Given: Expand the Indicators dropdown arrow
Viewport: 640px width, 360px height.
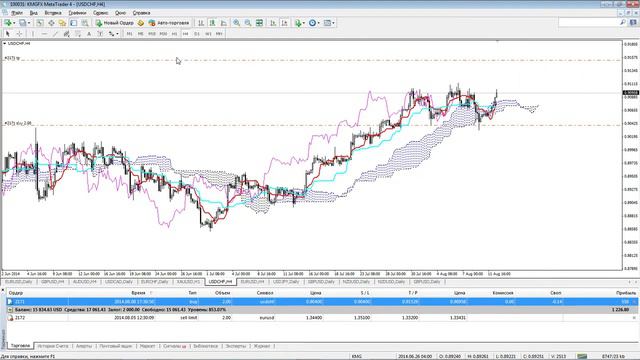Looking at the screenshot, I should (304, 23).
